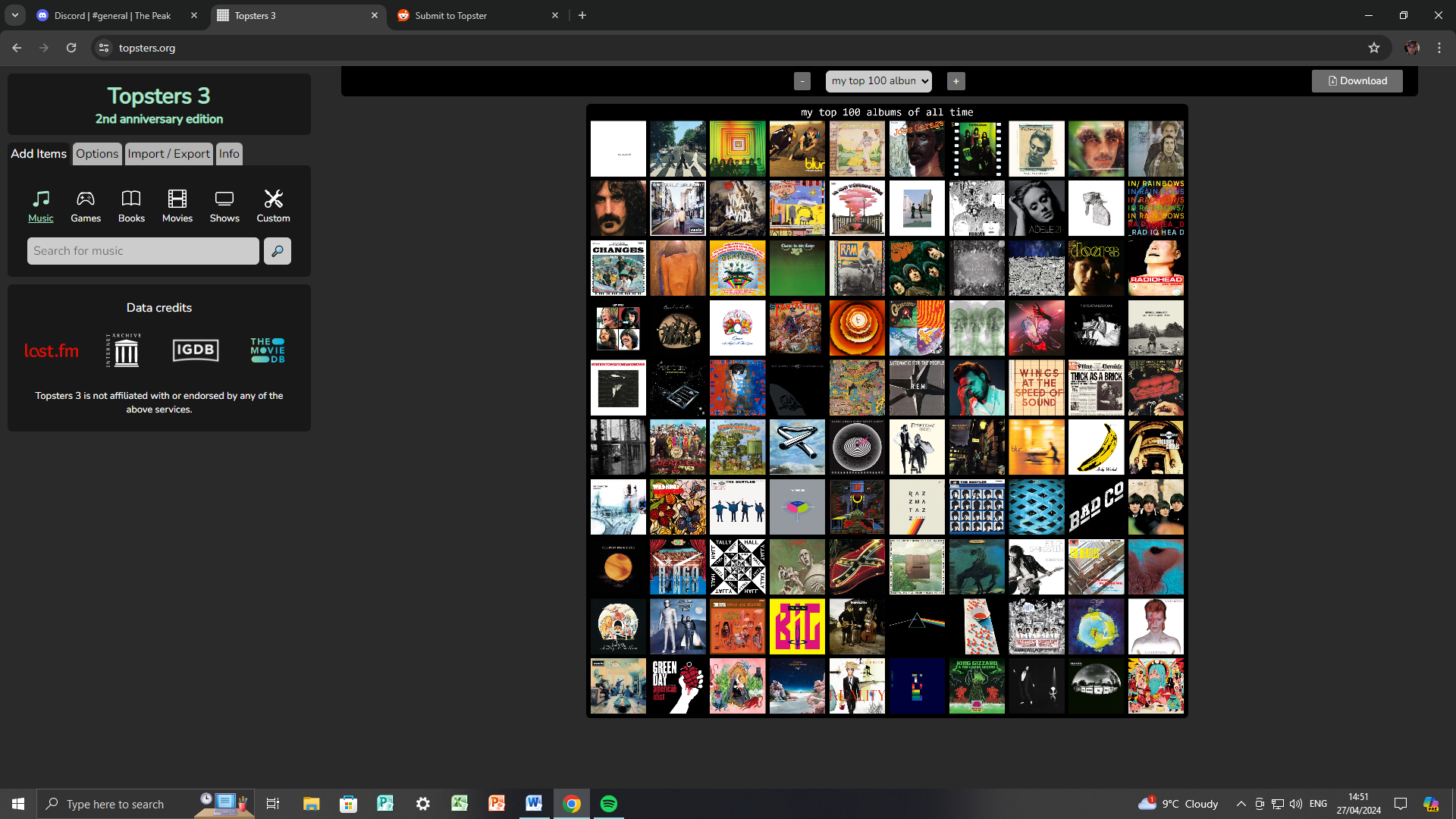Bookmark page with star icon
This screenshot has width=1456, height=819.
[1374, 48]
